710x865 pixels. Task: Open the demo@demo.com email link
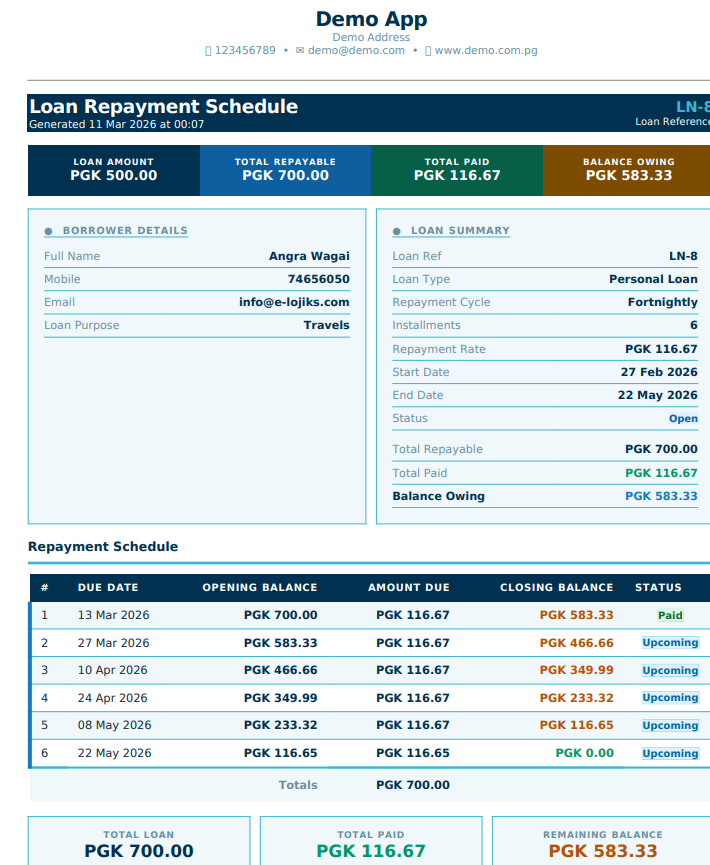pyautogui.click(x=356, y=51)
